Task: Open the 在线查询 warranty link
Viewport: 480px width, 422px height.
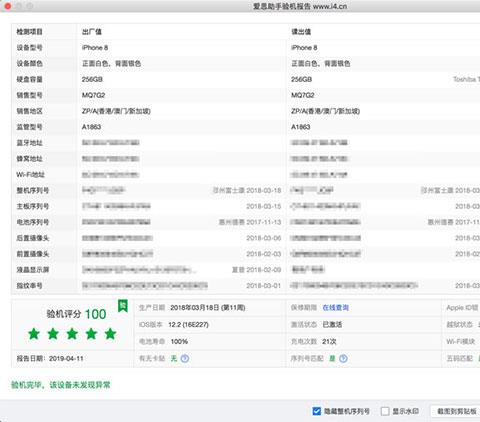Action: coord(335,307)
